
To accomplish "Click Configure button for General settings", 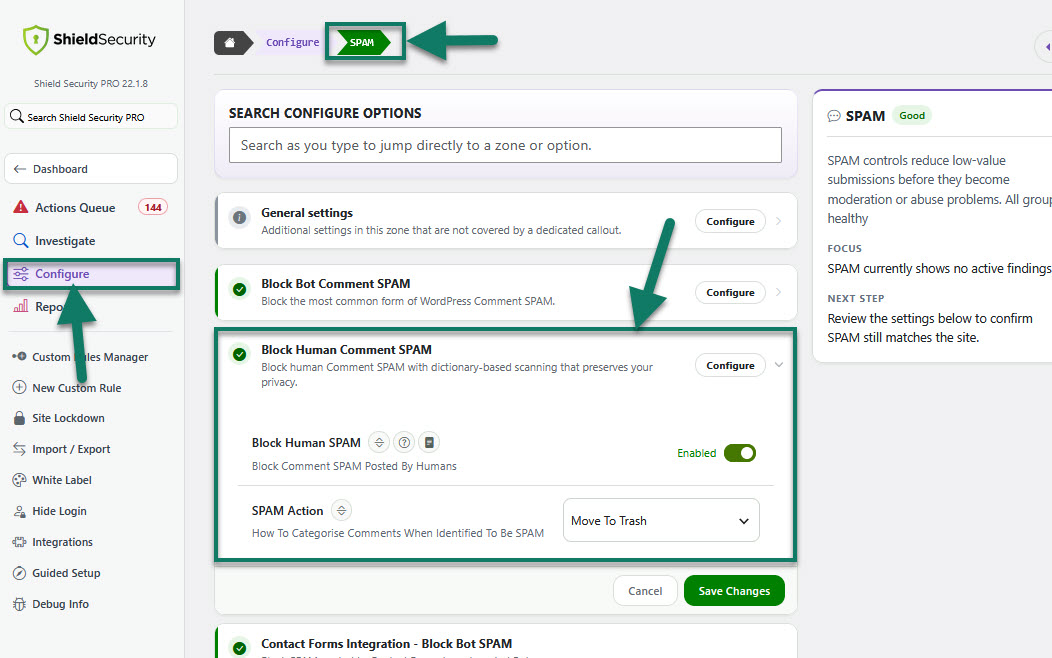I will pos(730,221).
